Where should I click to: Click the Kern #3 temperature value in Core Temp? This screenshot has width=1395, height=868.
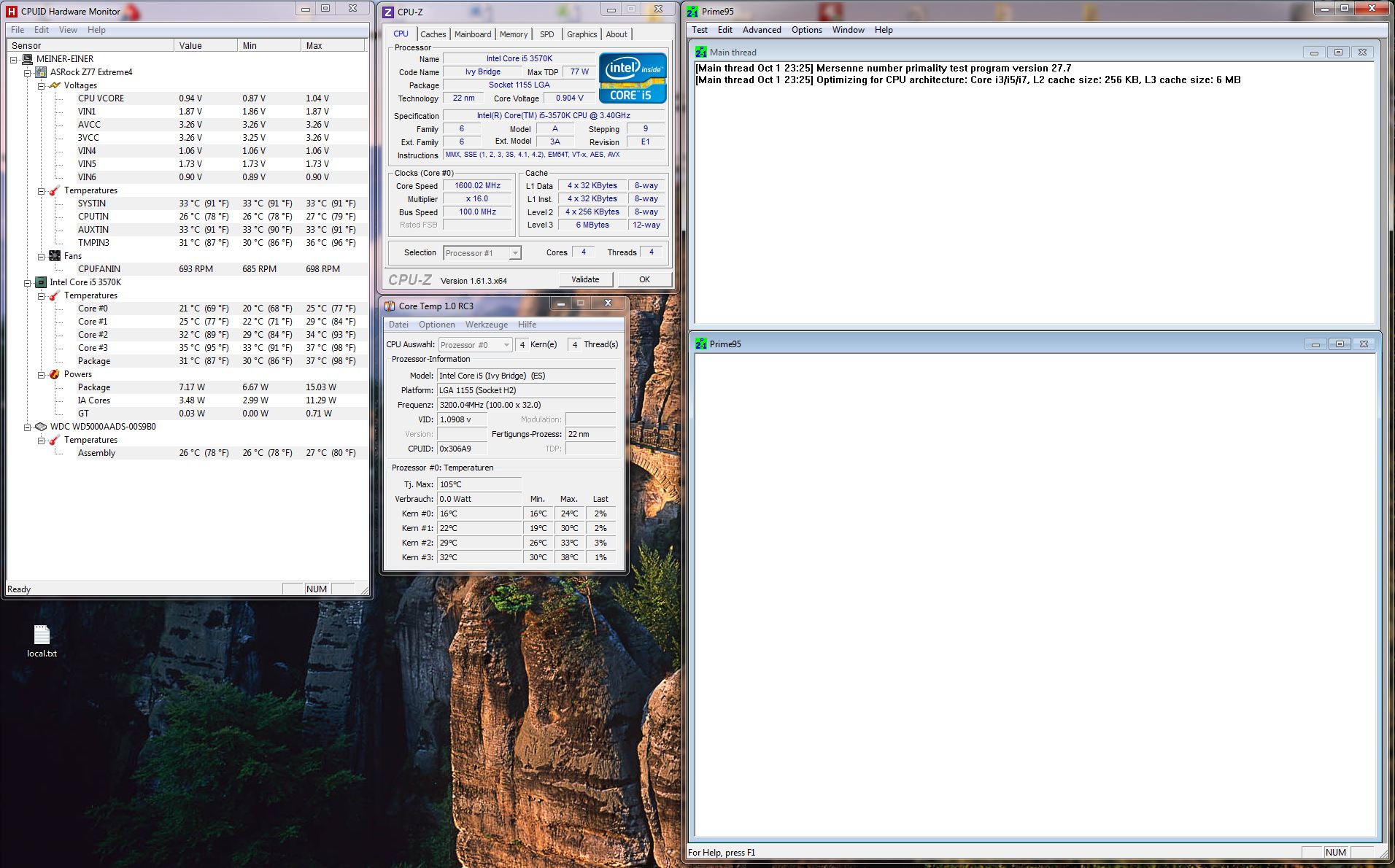tap(479, 557)
